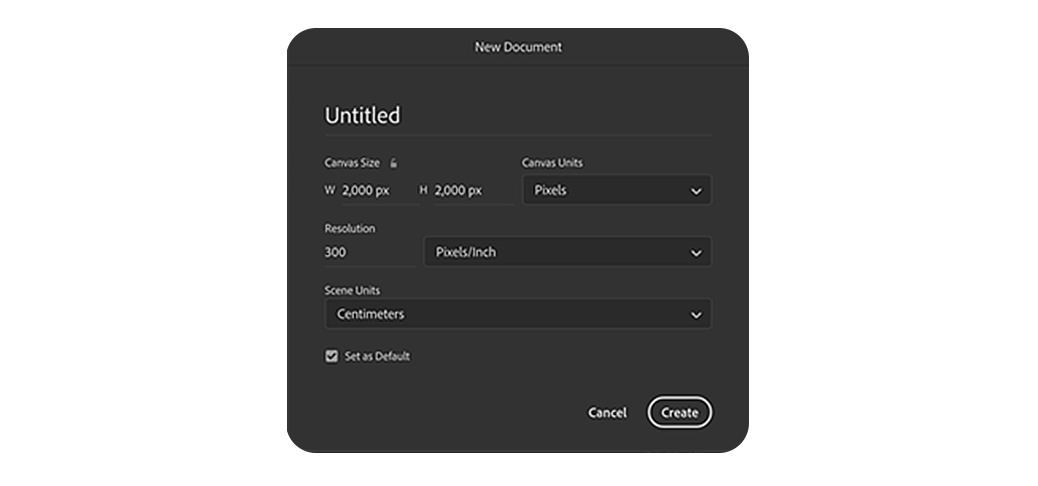1038x486 pixels.
Task: Expand the Centimeters scene units dropdown
Action: (x=518, y=314)
